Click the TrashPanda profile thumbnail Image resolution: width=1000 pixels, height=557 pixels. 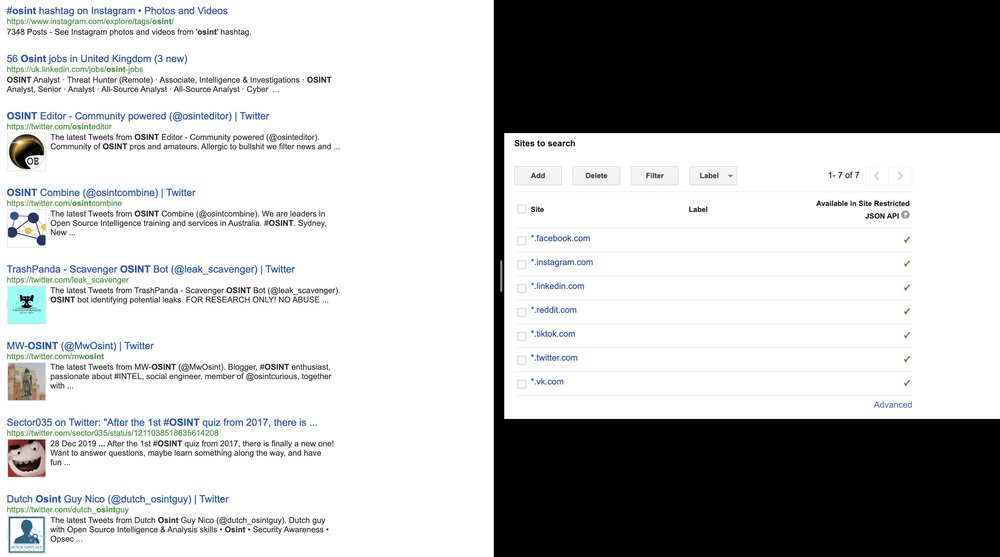(26, 305)
